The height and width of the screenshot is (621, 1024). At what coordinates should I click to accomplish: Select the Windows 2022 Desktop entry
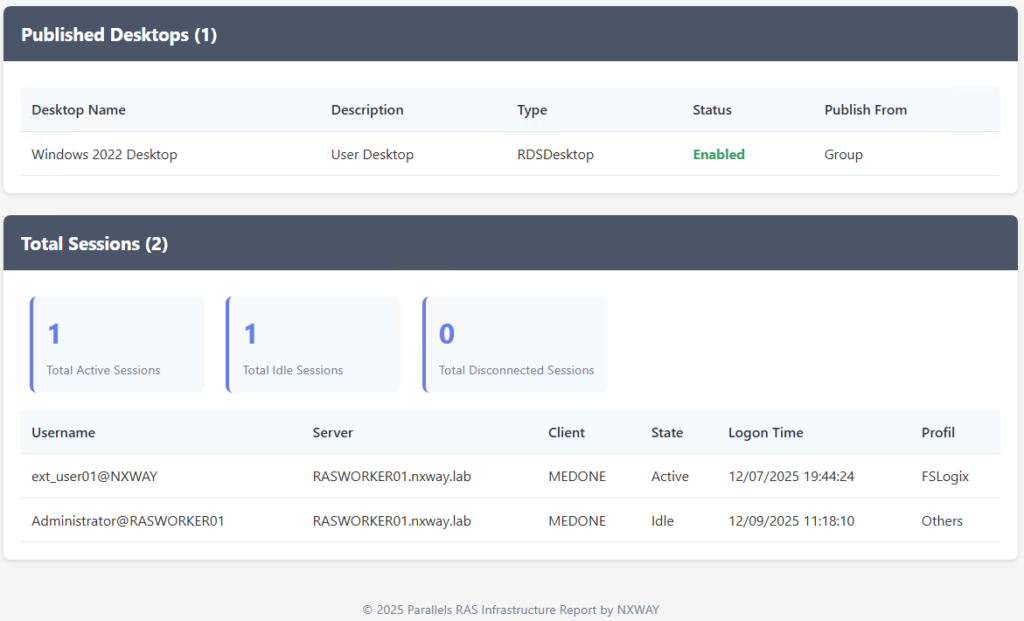pyautogui.click(x=104, y=155)
